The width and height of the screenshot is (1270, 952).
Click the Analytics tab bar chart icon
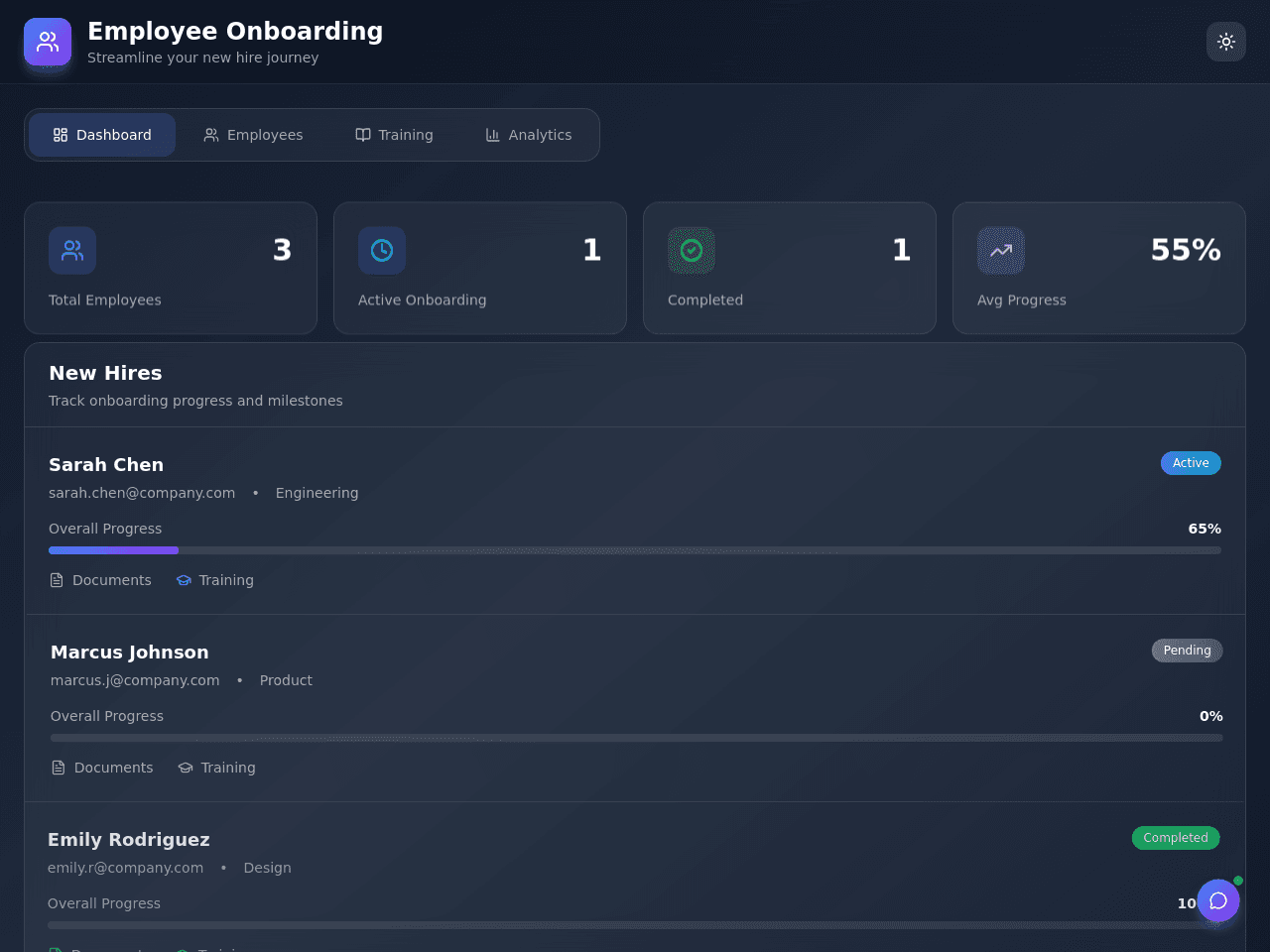click(493, 135)
